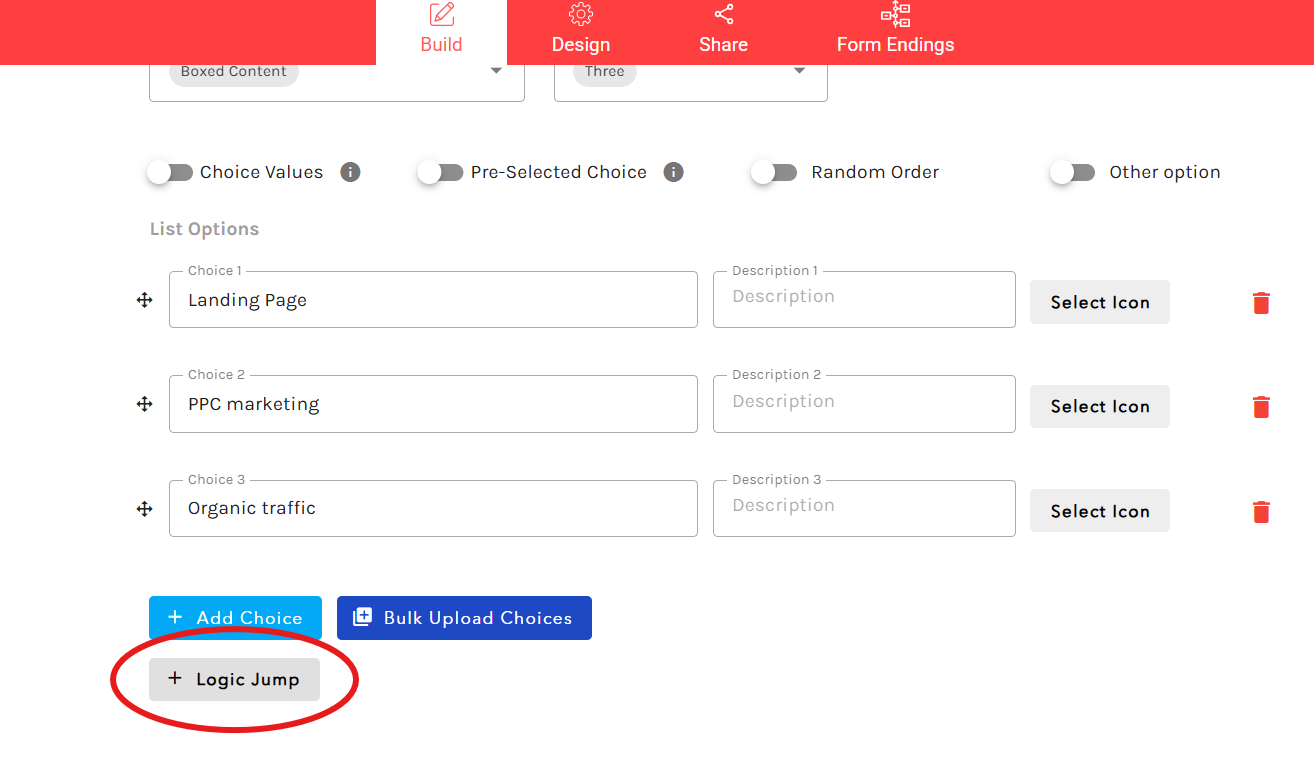This screenshot has height=771, width=1314.
Task: Click the gear icon above Design
Action: pos(580,14)
